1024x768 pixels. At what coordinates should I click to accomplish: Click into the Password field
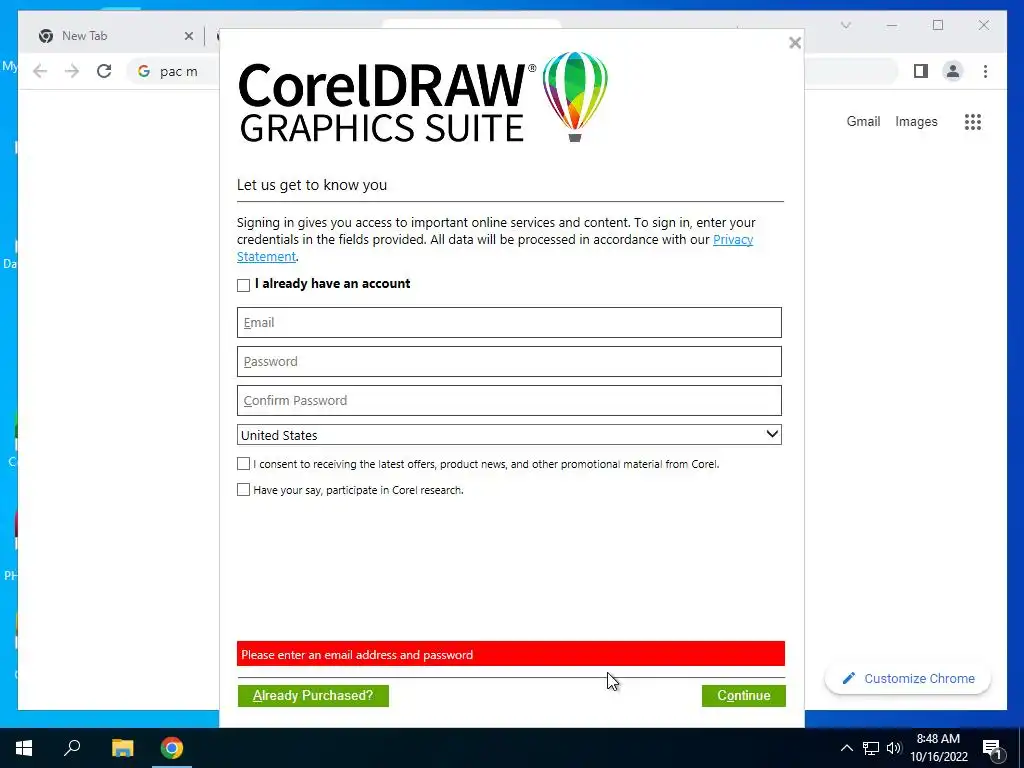[509, 362]
